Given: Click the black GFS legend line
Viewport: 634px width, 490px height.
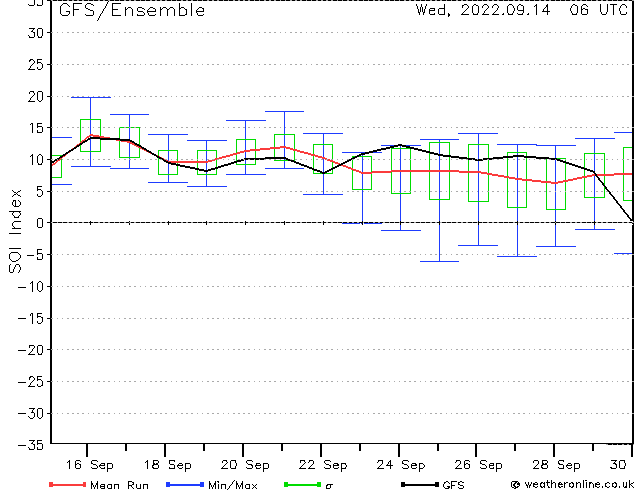Looking at the screenshot, I should (420, 484).
